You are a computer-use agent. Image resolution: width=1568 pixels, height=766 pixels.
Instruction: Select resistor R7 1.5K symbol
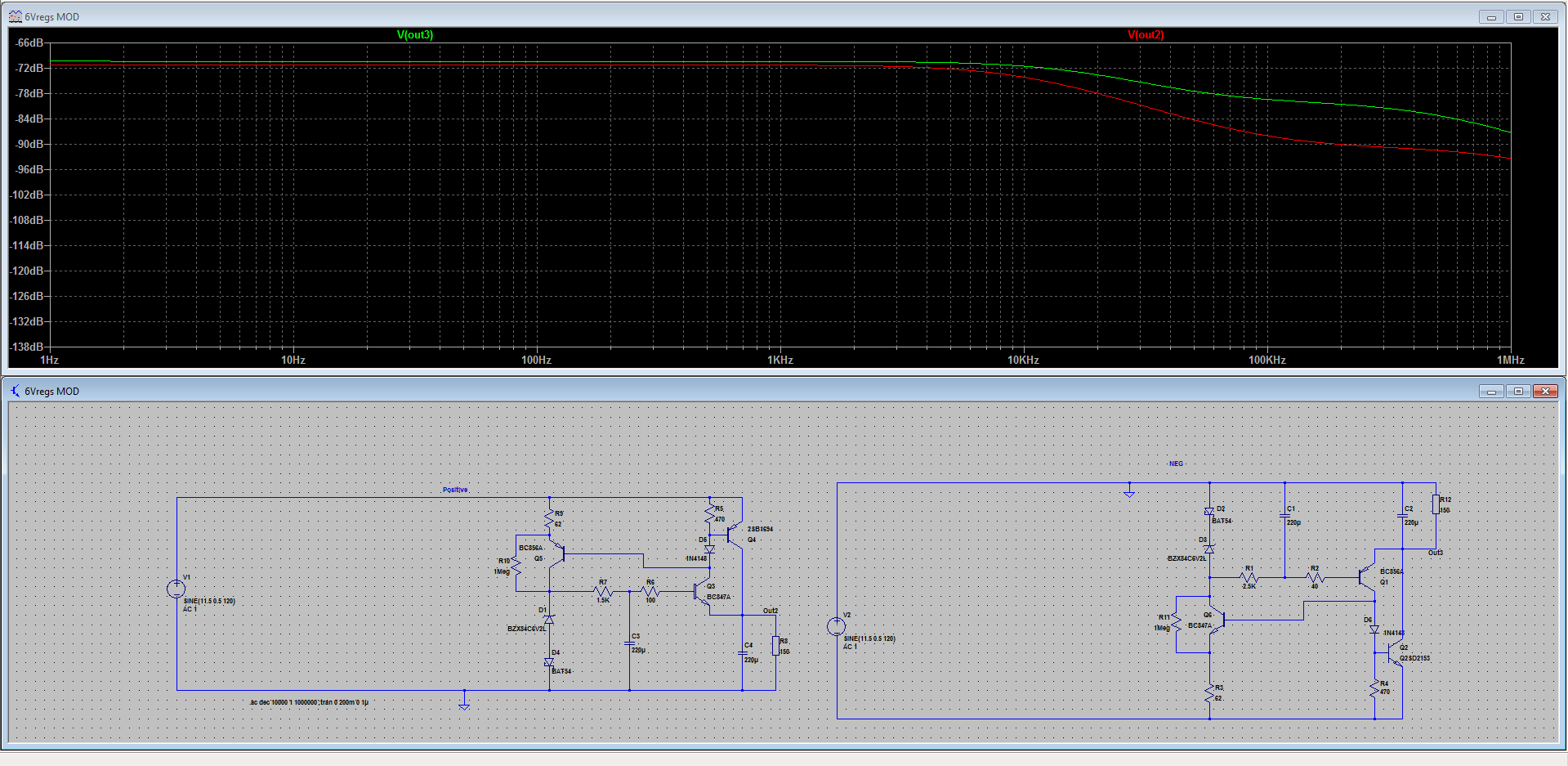pyautogui.click(x=603, y=590)
